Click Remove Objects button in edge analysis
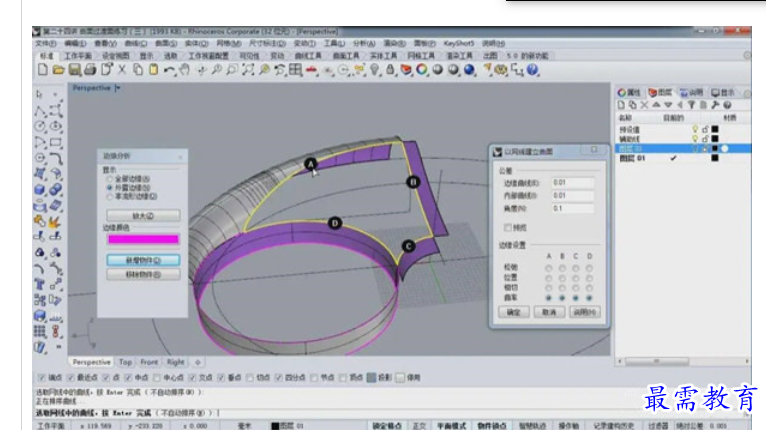 click(x=143, y=275)
